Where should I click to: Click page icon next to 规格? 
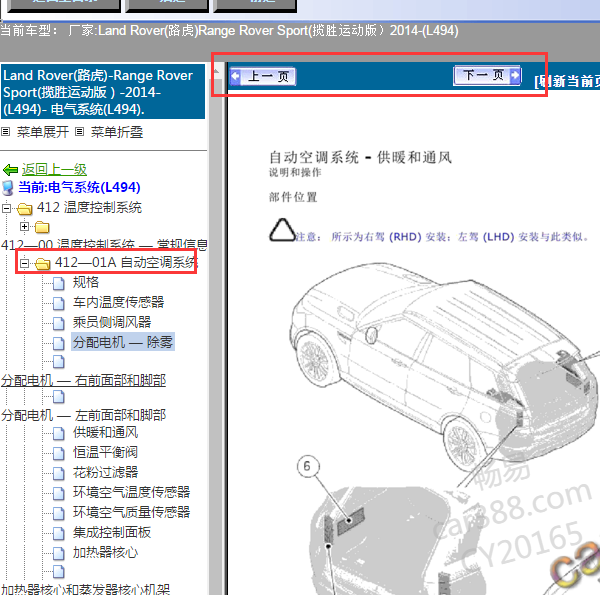pos(59,284)
